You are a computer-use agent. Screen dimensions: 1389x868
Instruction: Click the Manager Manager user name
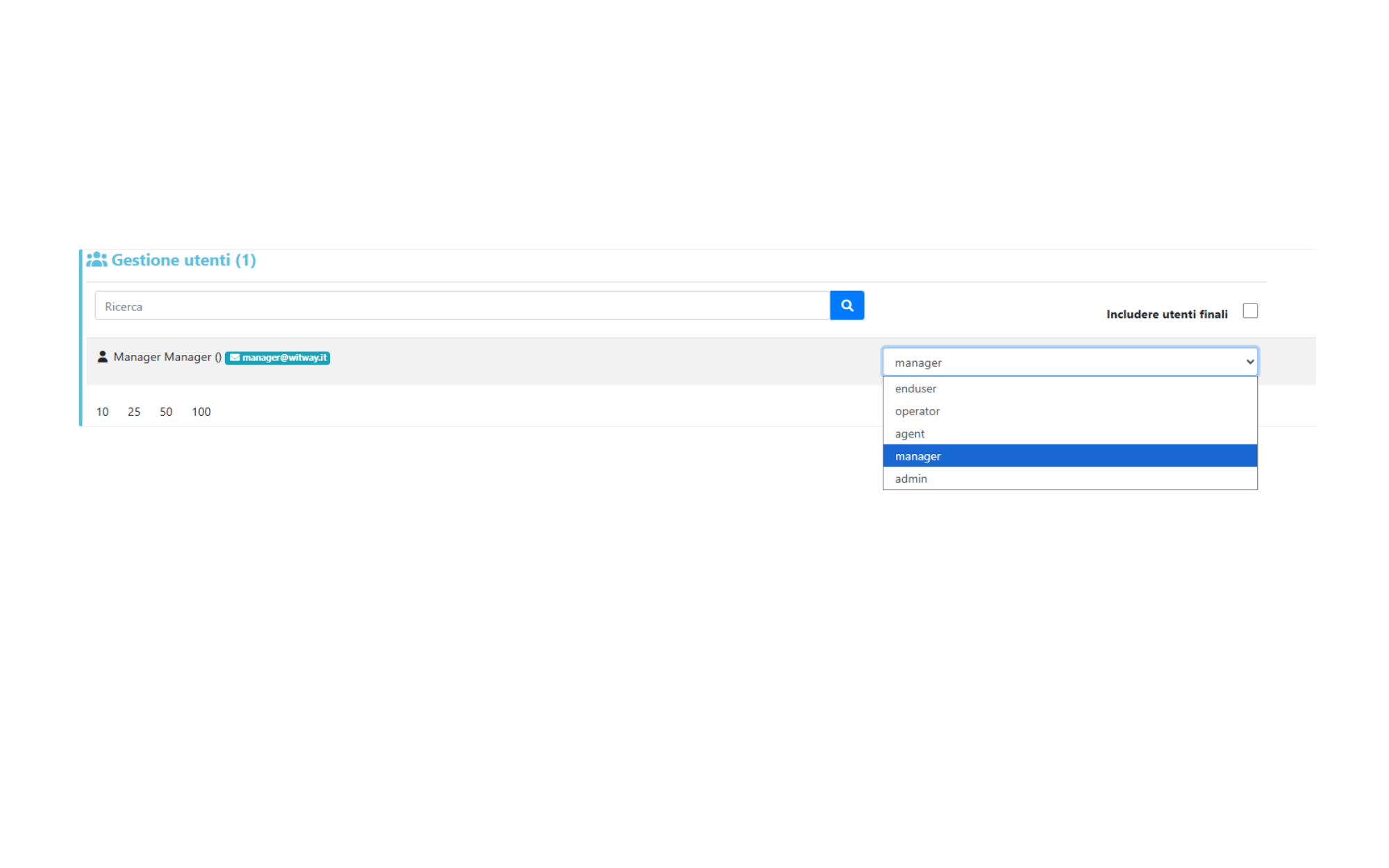tap(162, 357)
